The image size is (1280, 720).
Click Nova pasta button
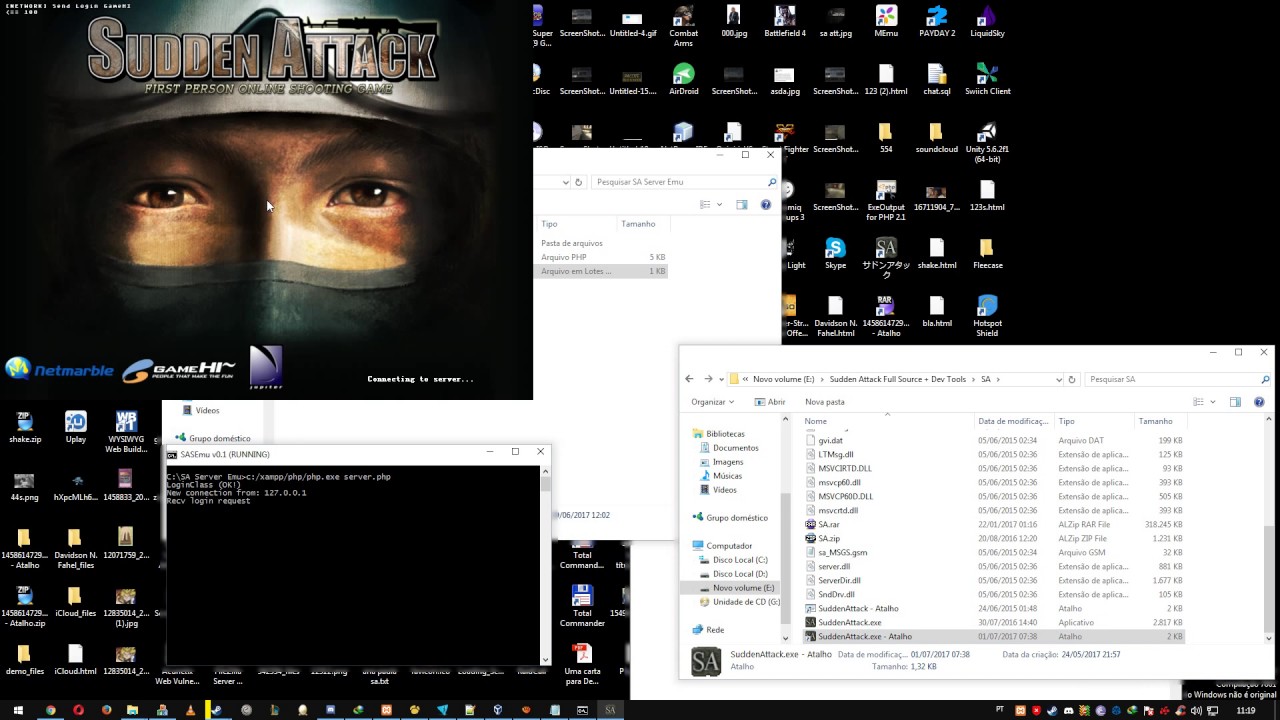825,402
